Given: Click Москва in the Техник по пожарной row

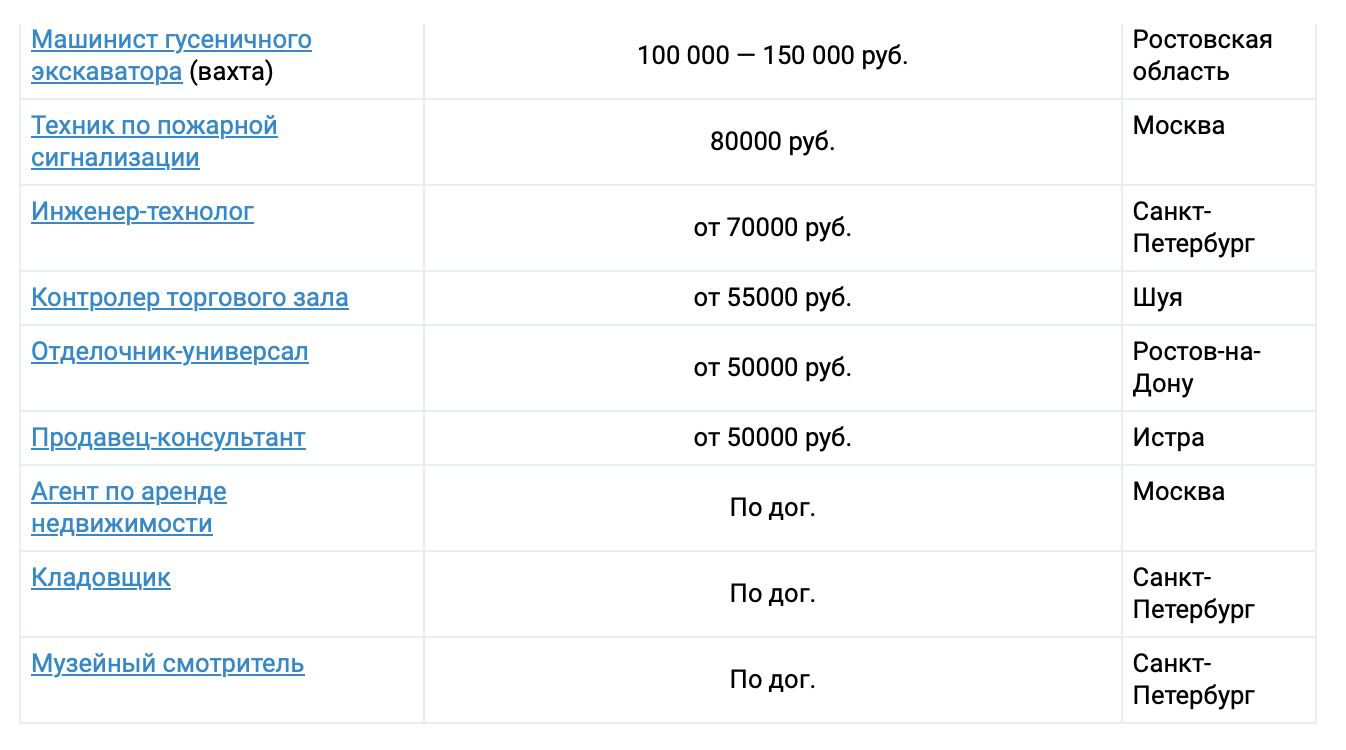Looking at the screenshot, I should tap(1178, 126).
